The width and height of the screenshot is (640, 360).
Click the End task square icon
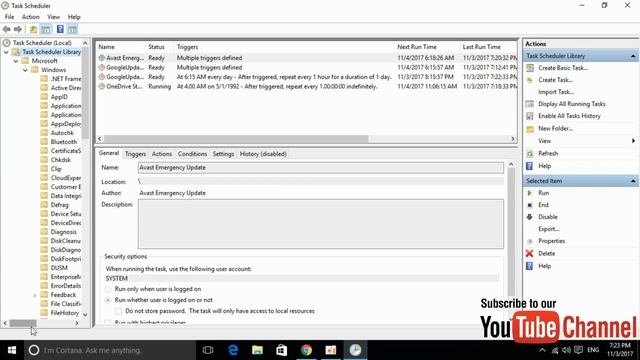[x=530, y=205]
